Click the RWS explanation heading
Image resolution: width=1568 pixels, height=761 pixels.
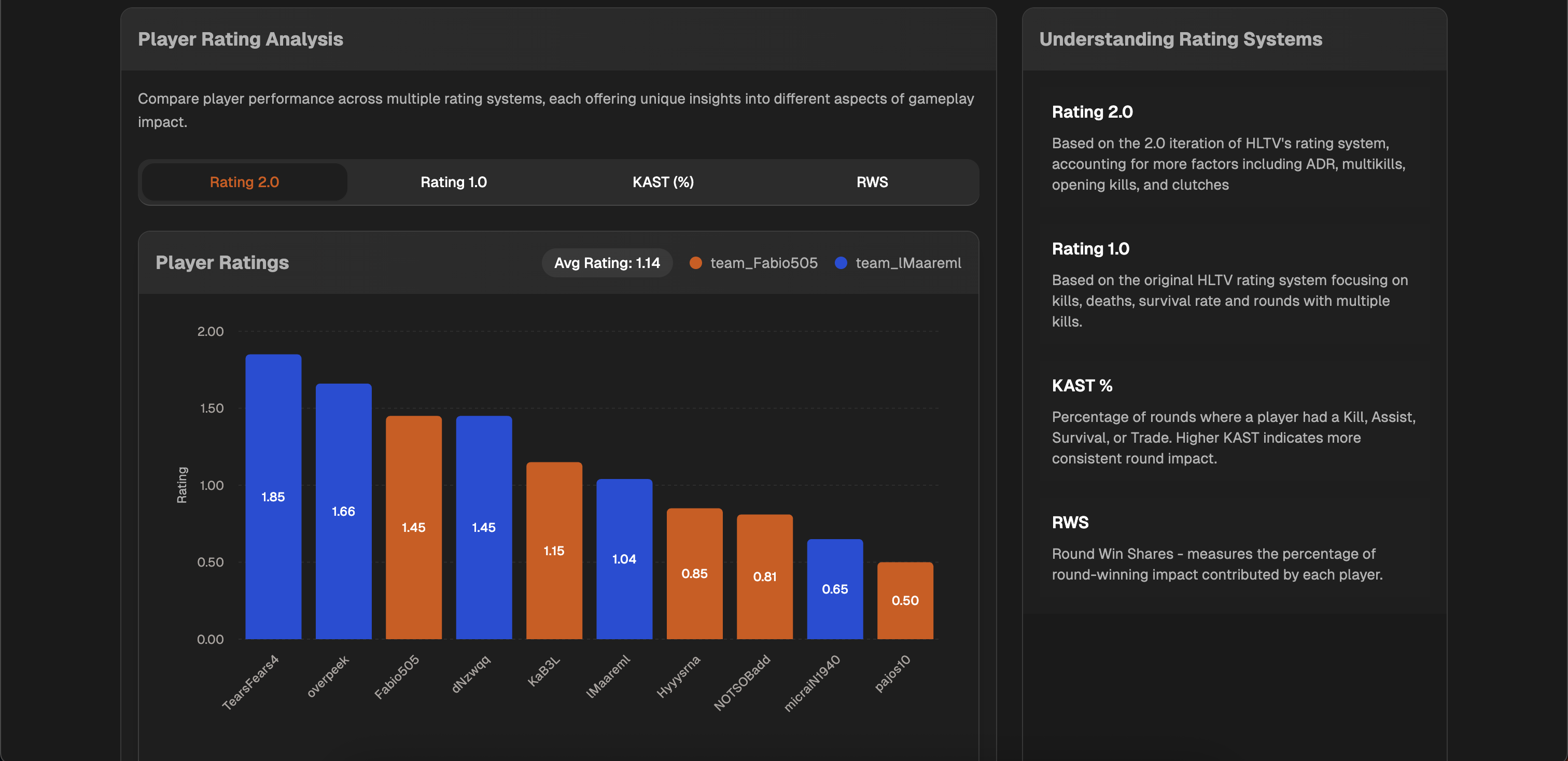[x=1070, y=523]
